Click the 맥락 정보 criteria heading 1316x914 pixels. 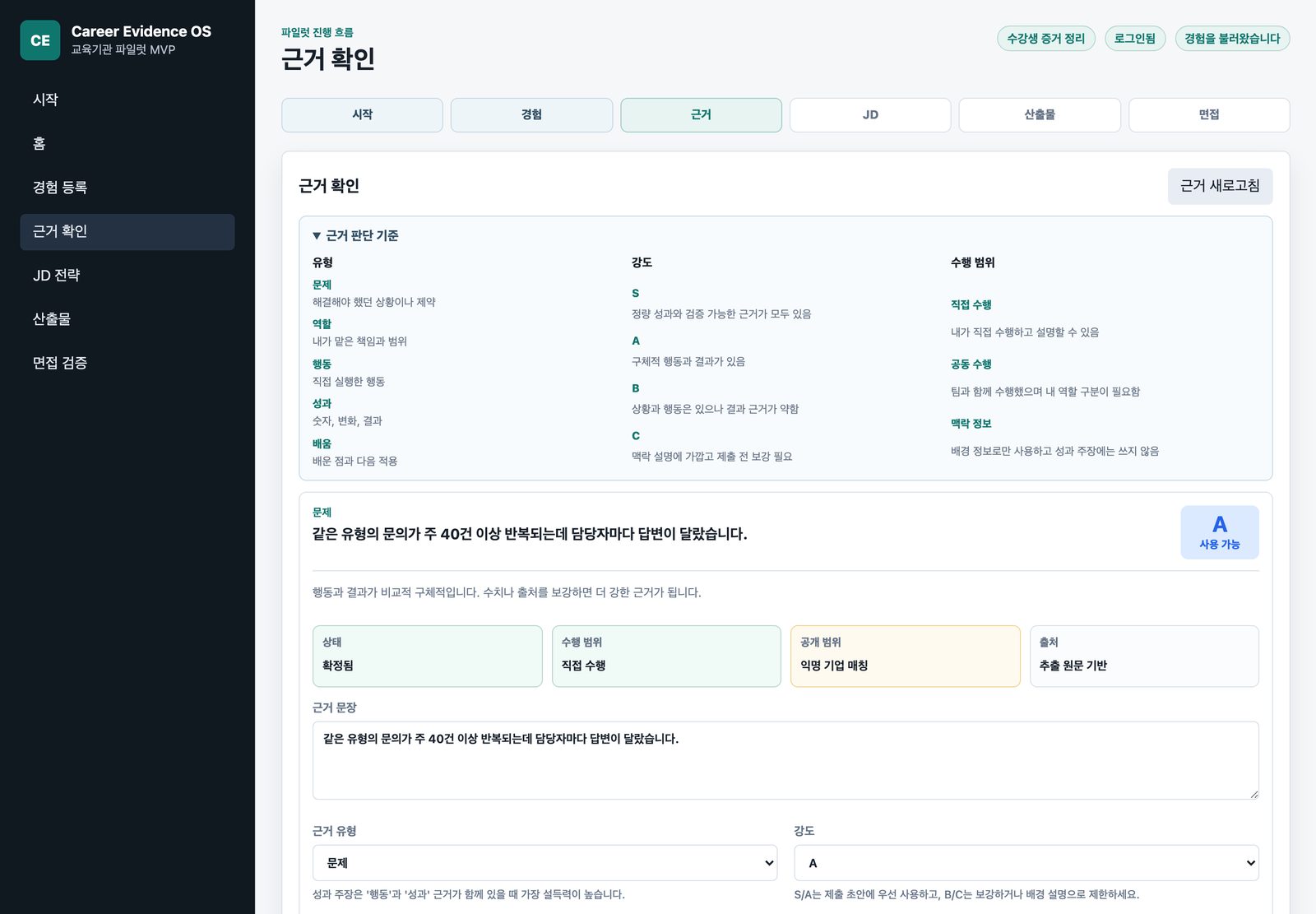pos(971,424)
